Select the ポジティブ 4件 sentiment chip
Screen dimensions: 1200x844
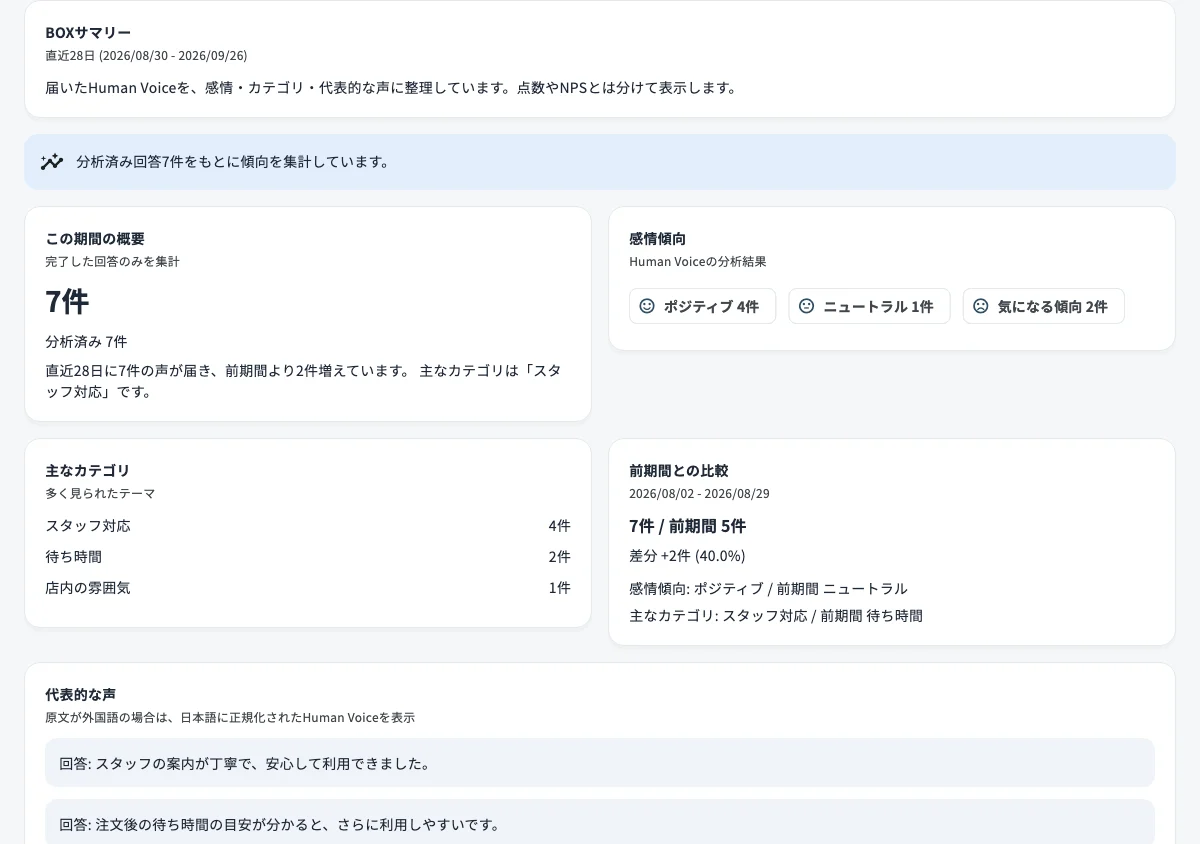pos(702,306)
